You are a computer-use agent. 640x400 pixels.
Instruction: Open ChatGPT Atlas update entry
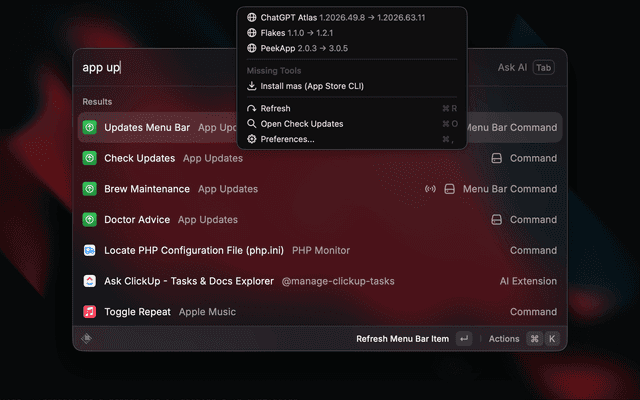click(351, 18)
